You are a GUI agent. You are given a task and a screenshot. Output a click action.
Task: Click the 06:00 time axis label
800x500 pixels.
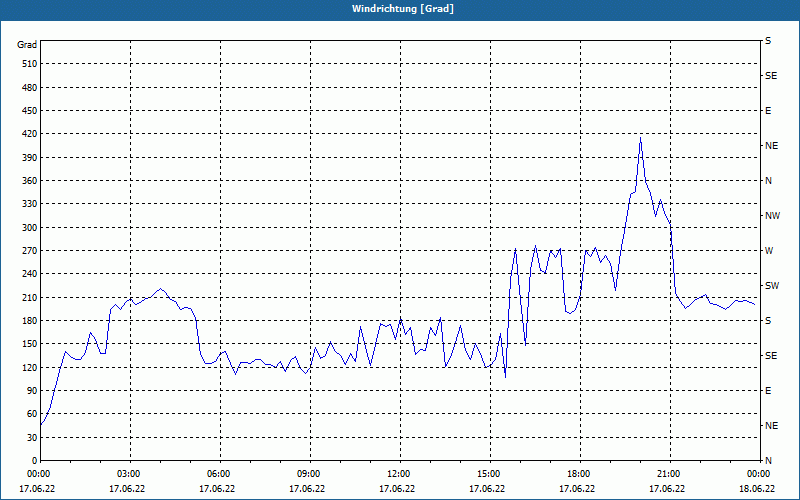coord(219,474)
